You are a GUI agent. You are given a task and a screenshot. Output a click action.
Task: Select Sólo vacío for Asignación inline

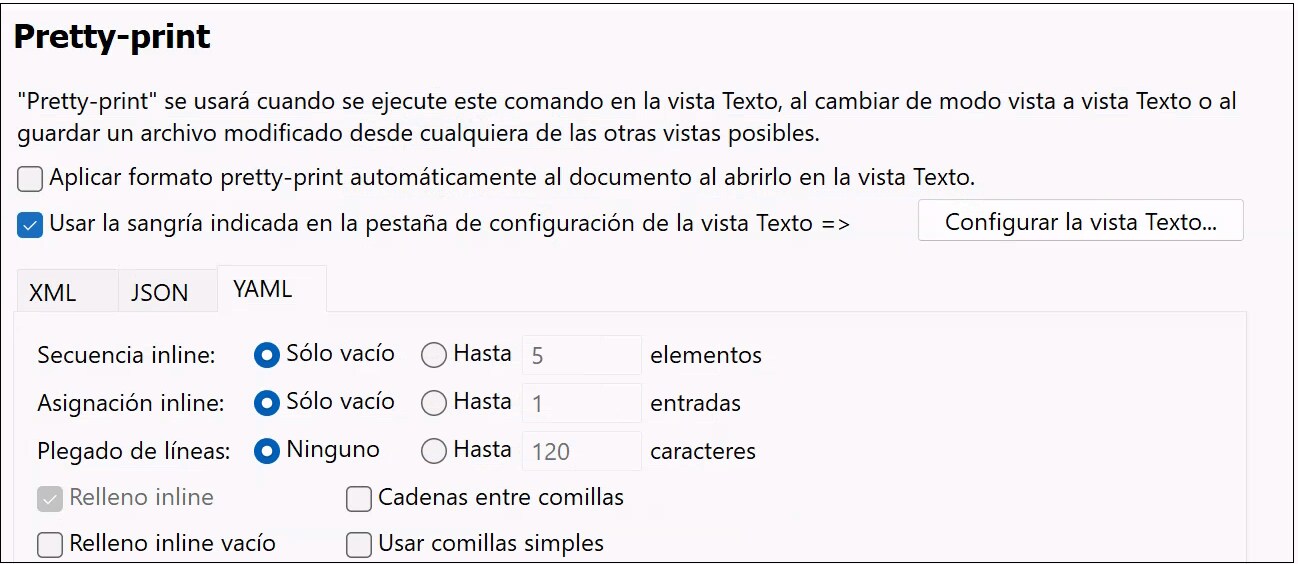[267, 403]
